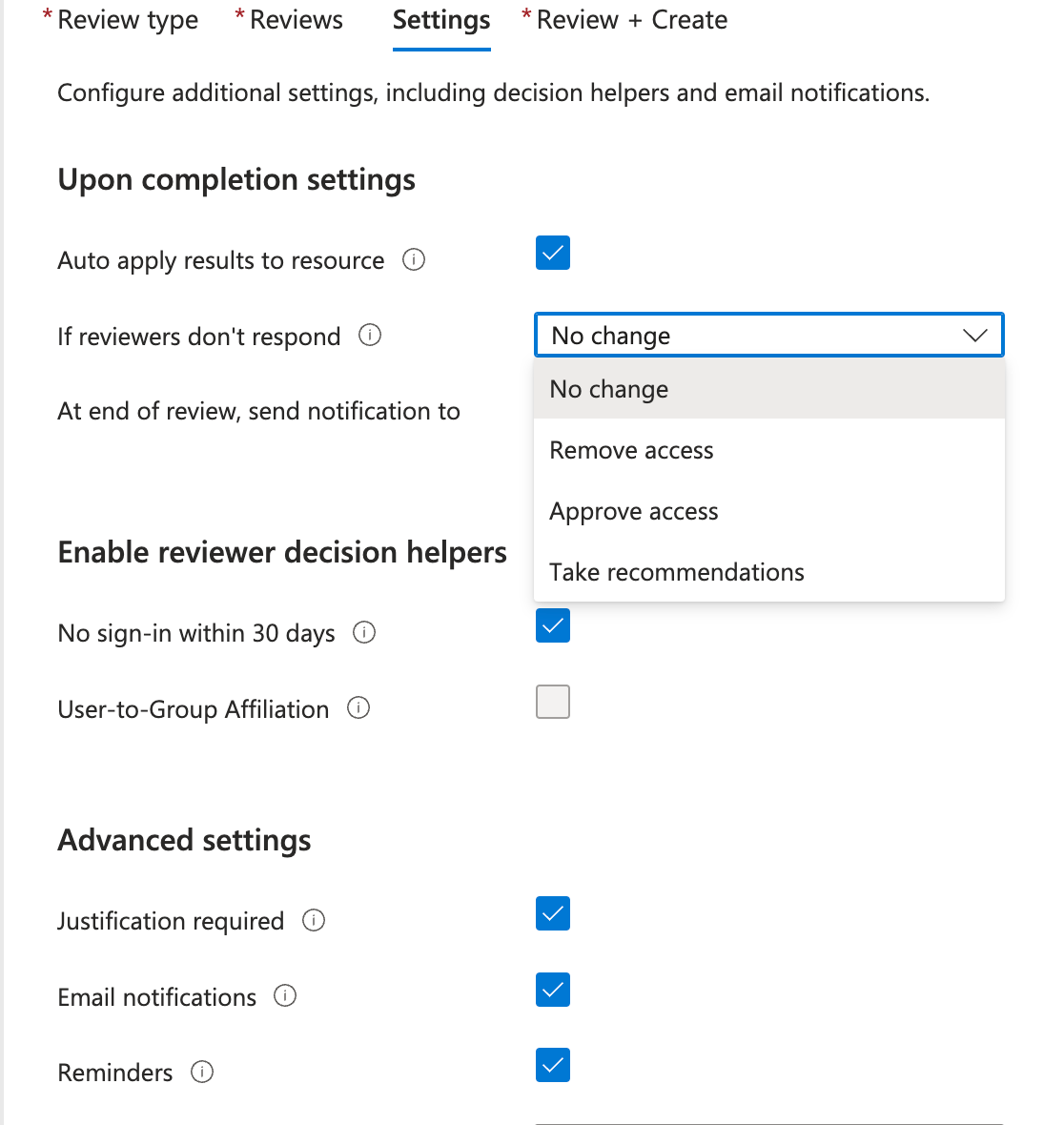Screen dimensions: 1064x1125
Task: Toggle No sign-in within 30 days checkbox
Action: tap(553, 626)
